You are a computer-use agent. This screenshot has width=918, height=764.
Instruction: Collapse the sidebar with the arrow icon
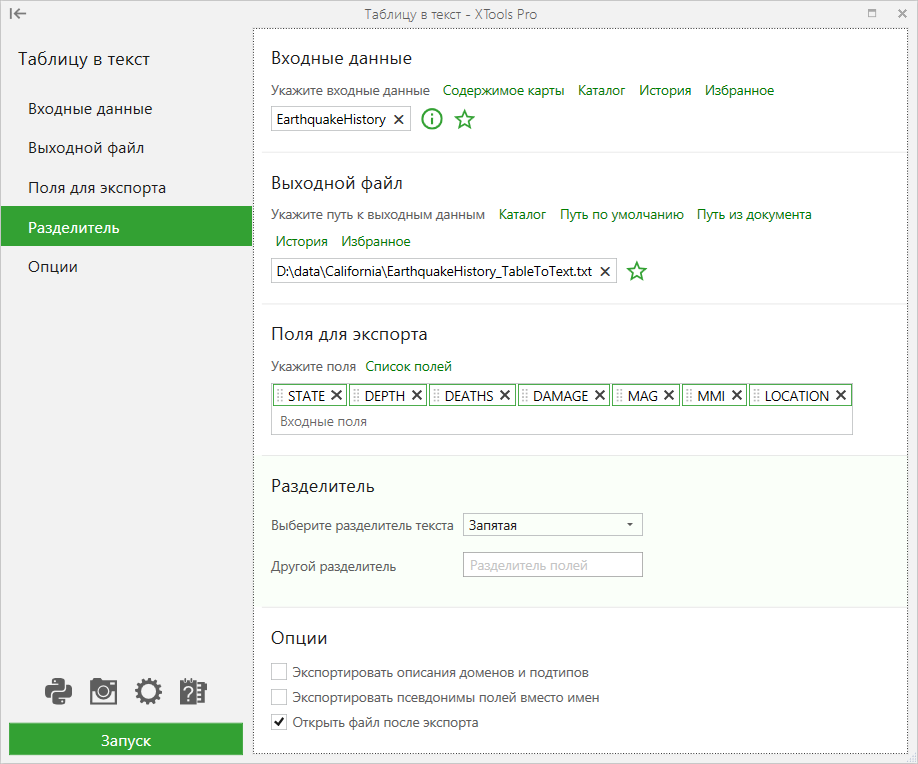[x=18, y=14]
